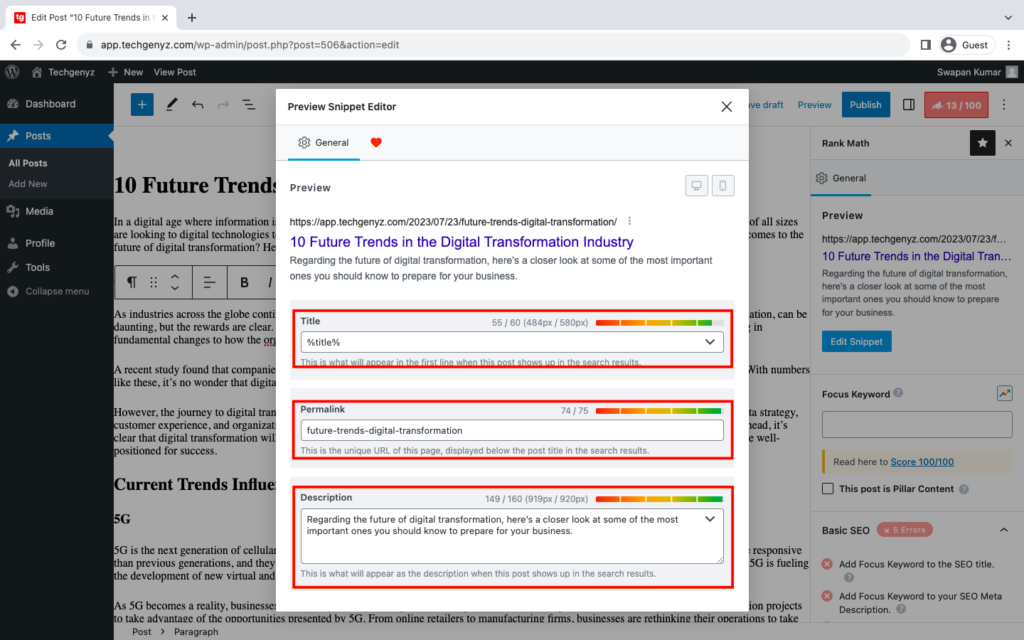Click the three-dot icon beside preview URL
The image size is (1024, 640).
[630, 221]
